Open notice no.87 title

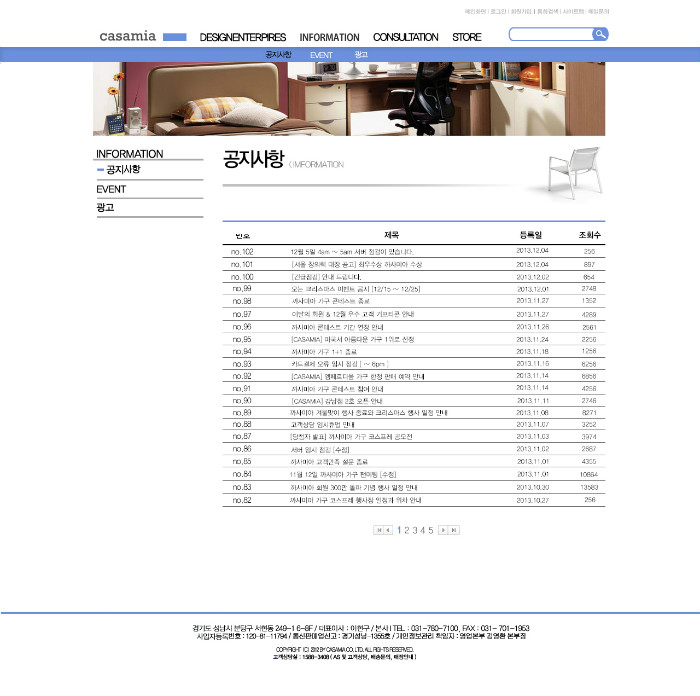(x=351, y=437)
